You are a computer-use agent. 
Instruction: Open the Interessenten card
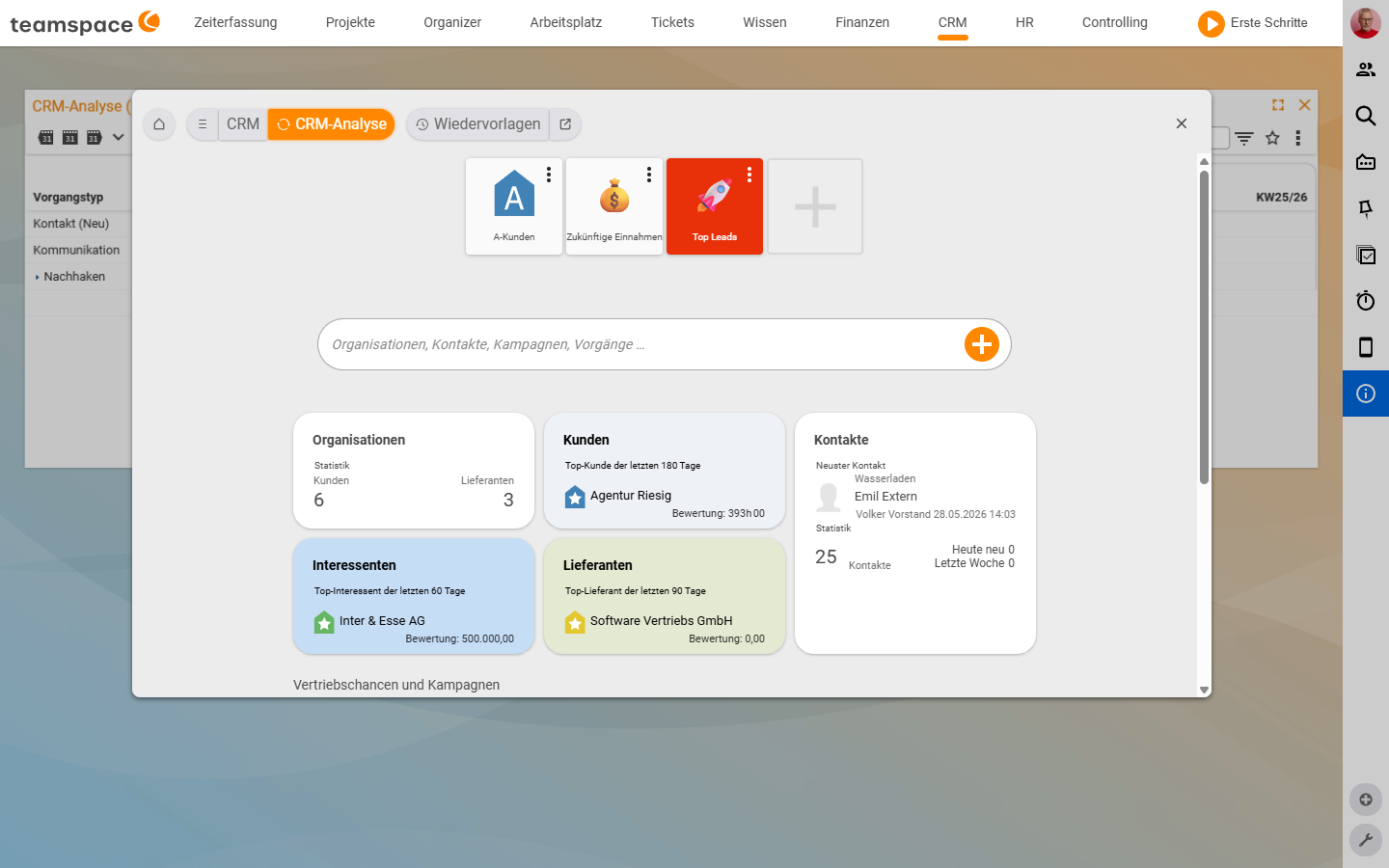point(414,596)
